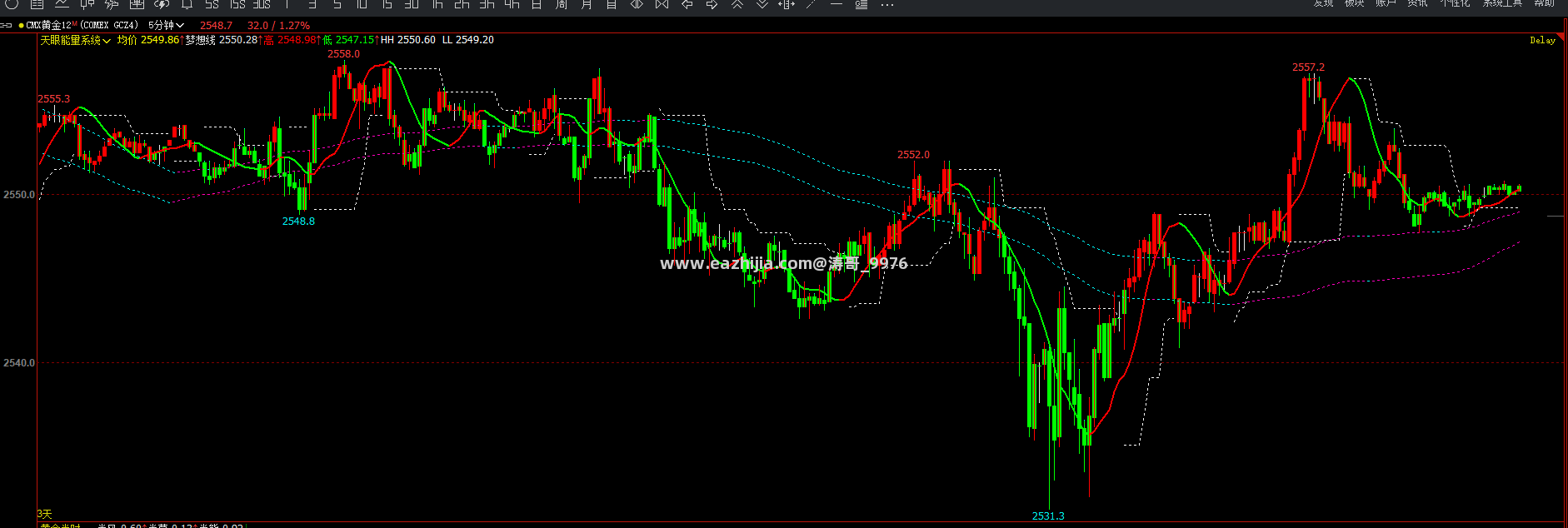Open the 发现 menu

(x=1324, y=3)
